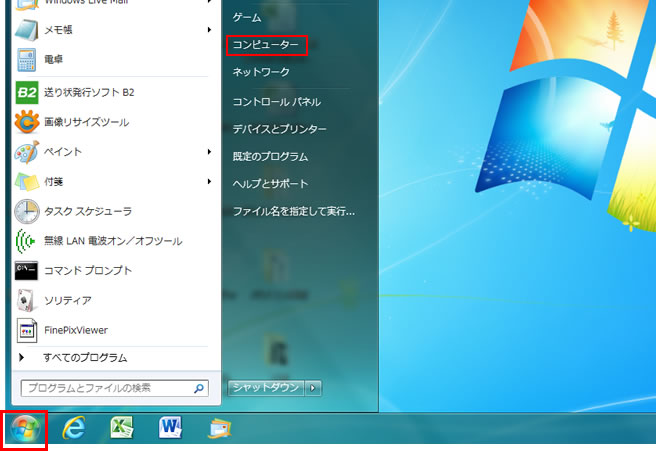
Task: Open the メモ帳 notepad icon
Action: 27,30
